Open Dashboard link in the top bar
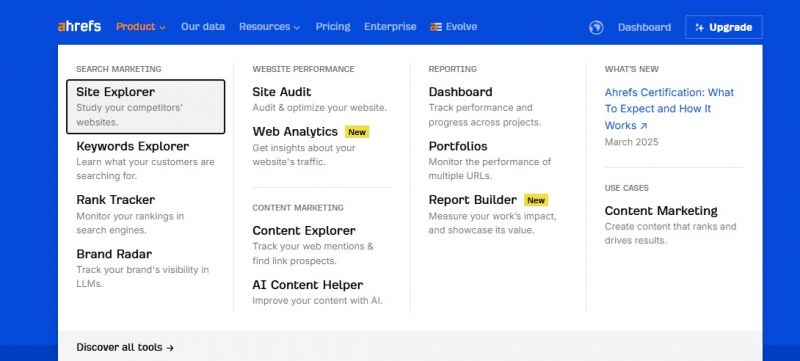The height and width of the screenshot is (361, 800). [x=644, y=28]
